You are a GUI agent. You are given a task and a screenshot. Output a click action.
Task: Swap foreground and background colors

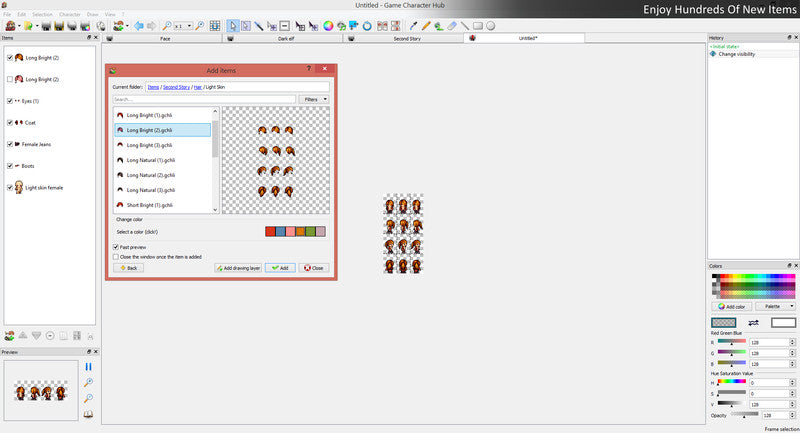click(x=753, y=323)
